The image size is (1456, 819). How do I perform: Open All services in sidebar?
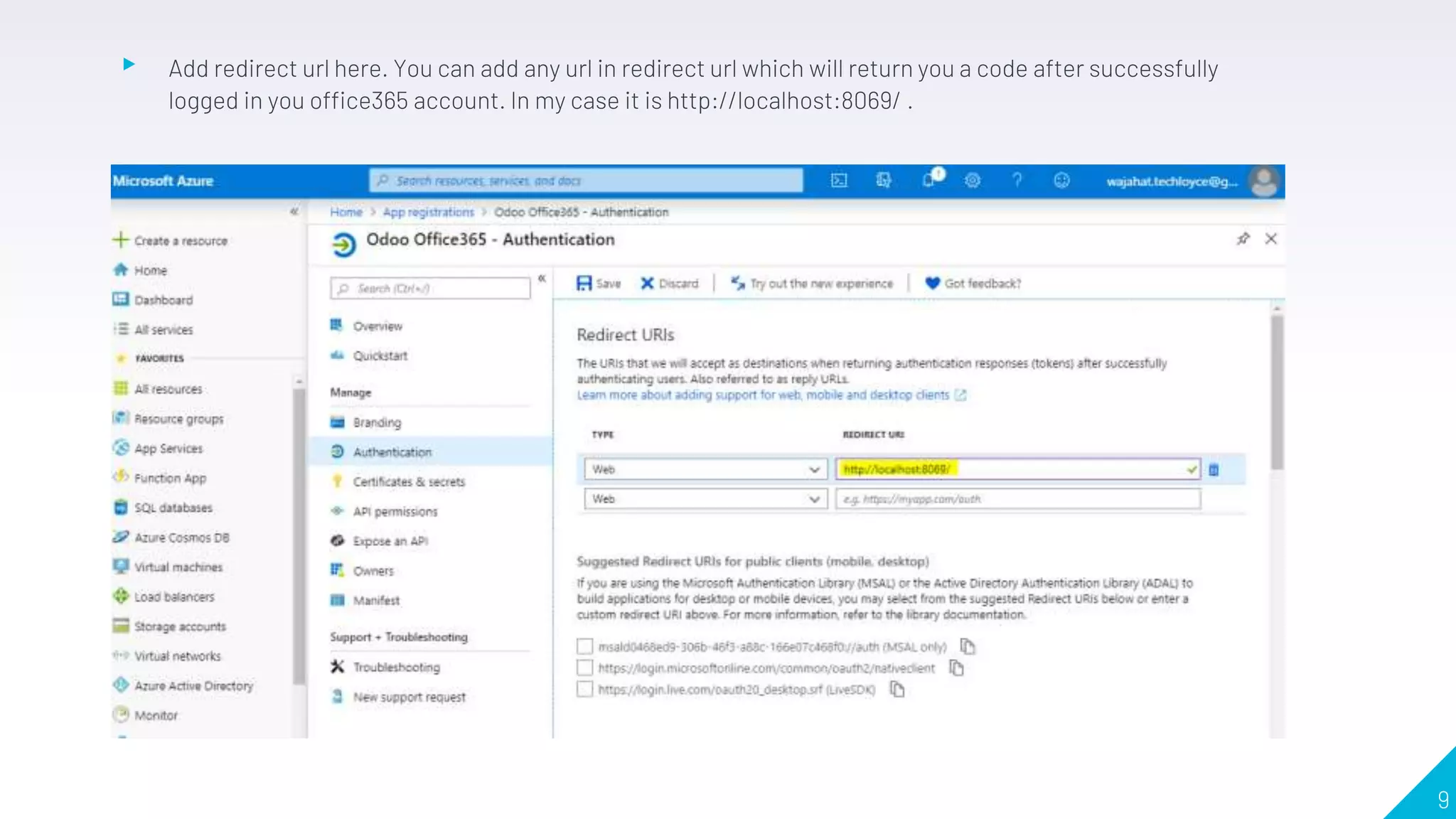tap(164, 330)
